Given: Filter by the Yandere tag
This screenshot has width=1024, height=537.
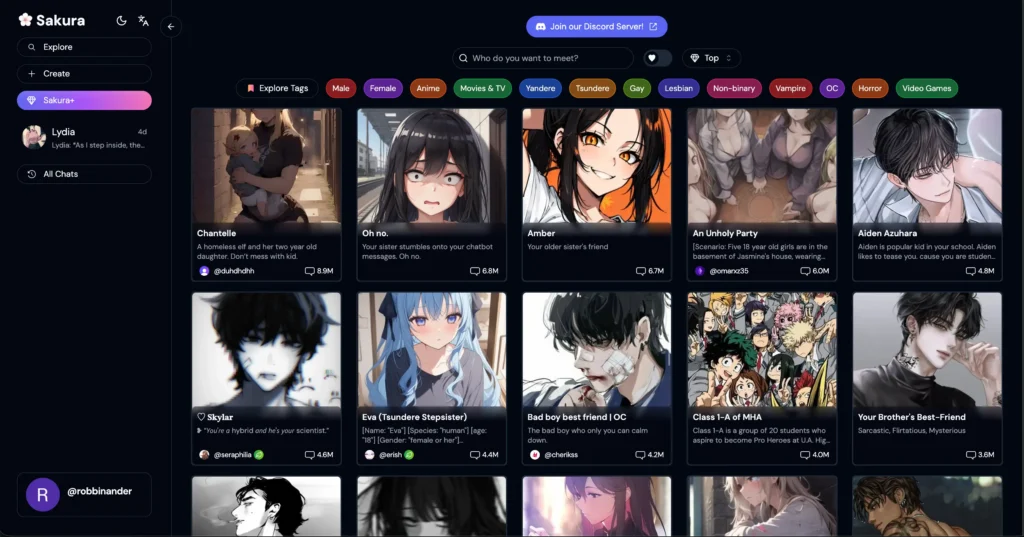Looking at the screenshot, I should pyautogui.click(x=541, y=88).
